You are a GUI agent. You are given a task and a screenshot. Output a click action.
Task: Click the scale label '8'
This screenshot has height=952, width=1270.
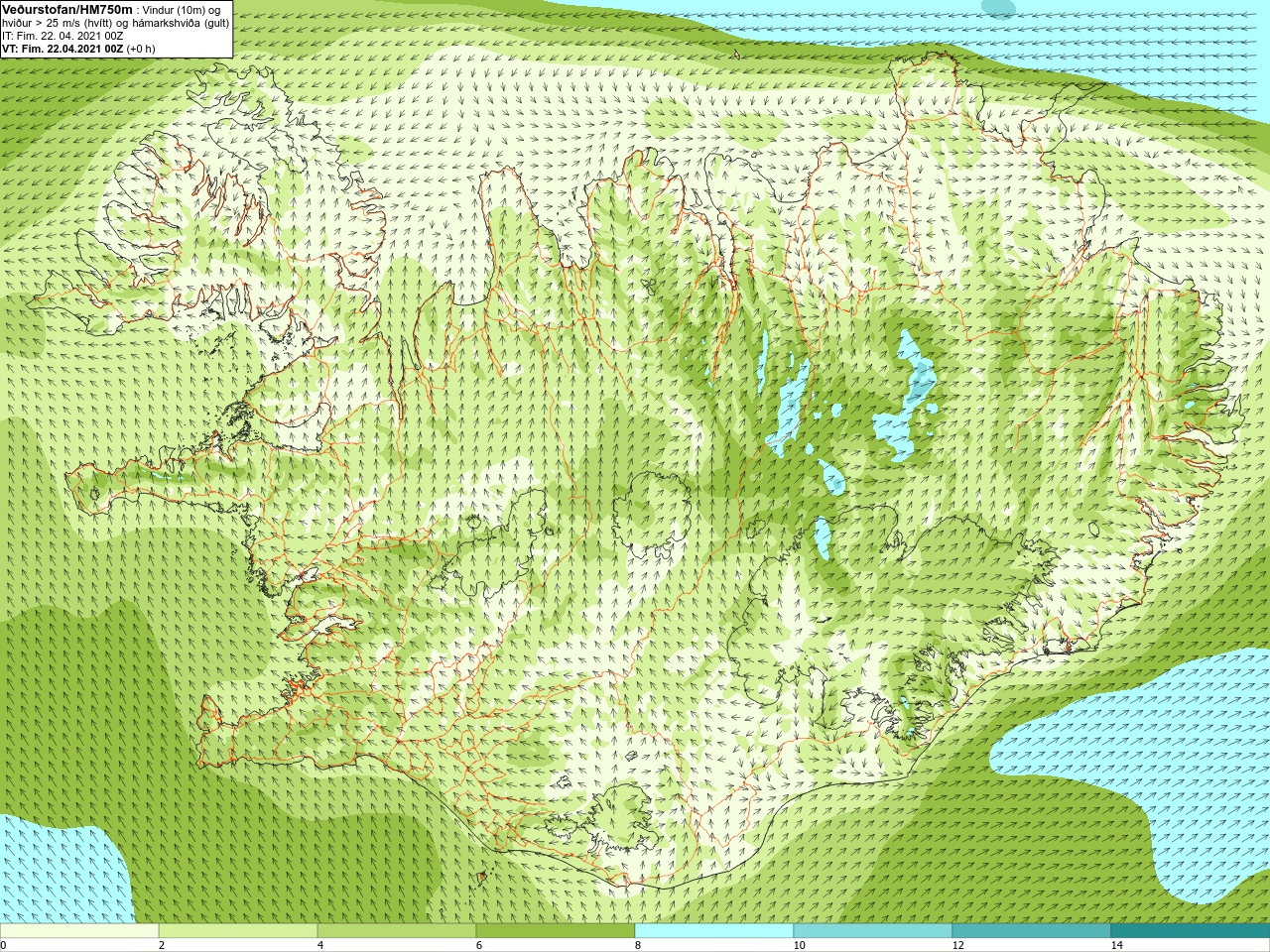point(638,945)
